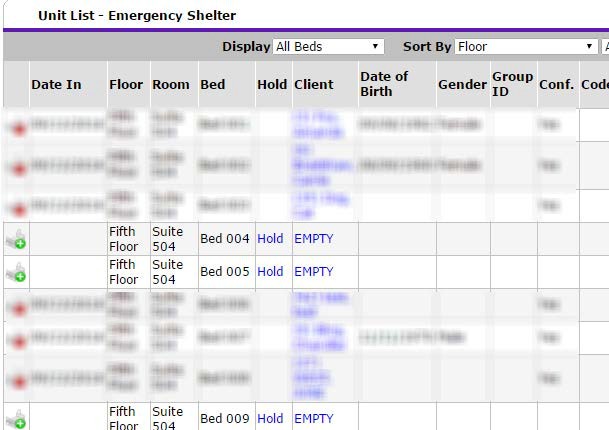This screenshot has height=430, width=609.
Task: Click Hold link for Bed 005
Action: point(270,272)
